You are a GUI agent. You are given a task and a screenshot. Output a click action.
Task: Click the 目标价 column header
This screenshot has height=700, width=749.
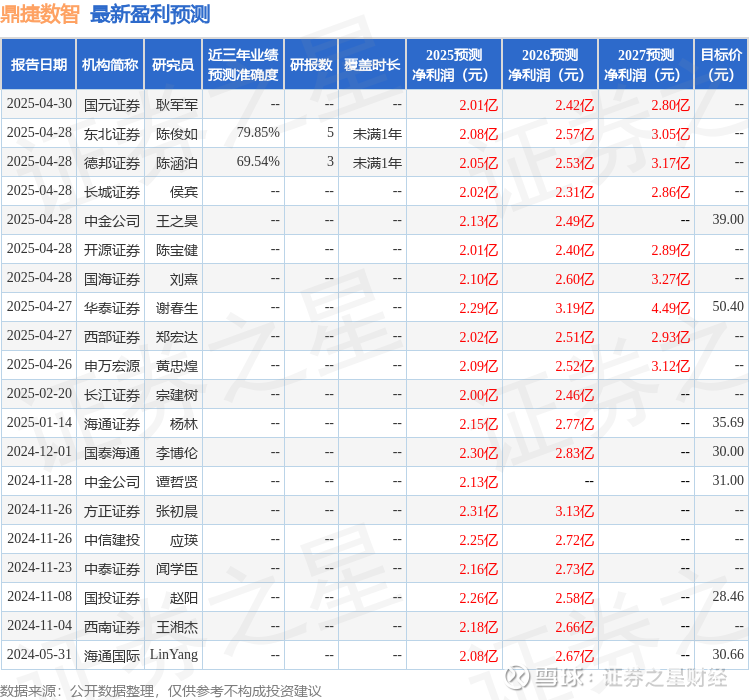click(x=721, y=65)
